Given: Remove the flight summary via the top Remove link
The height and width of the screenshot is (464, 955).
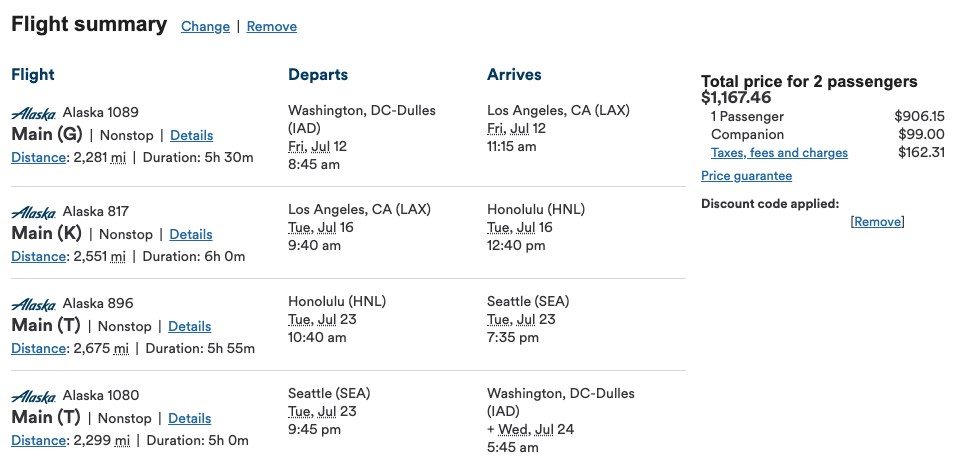Looking at the screenshot, I should [272, 27].
